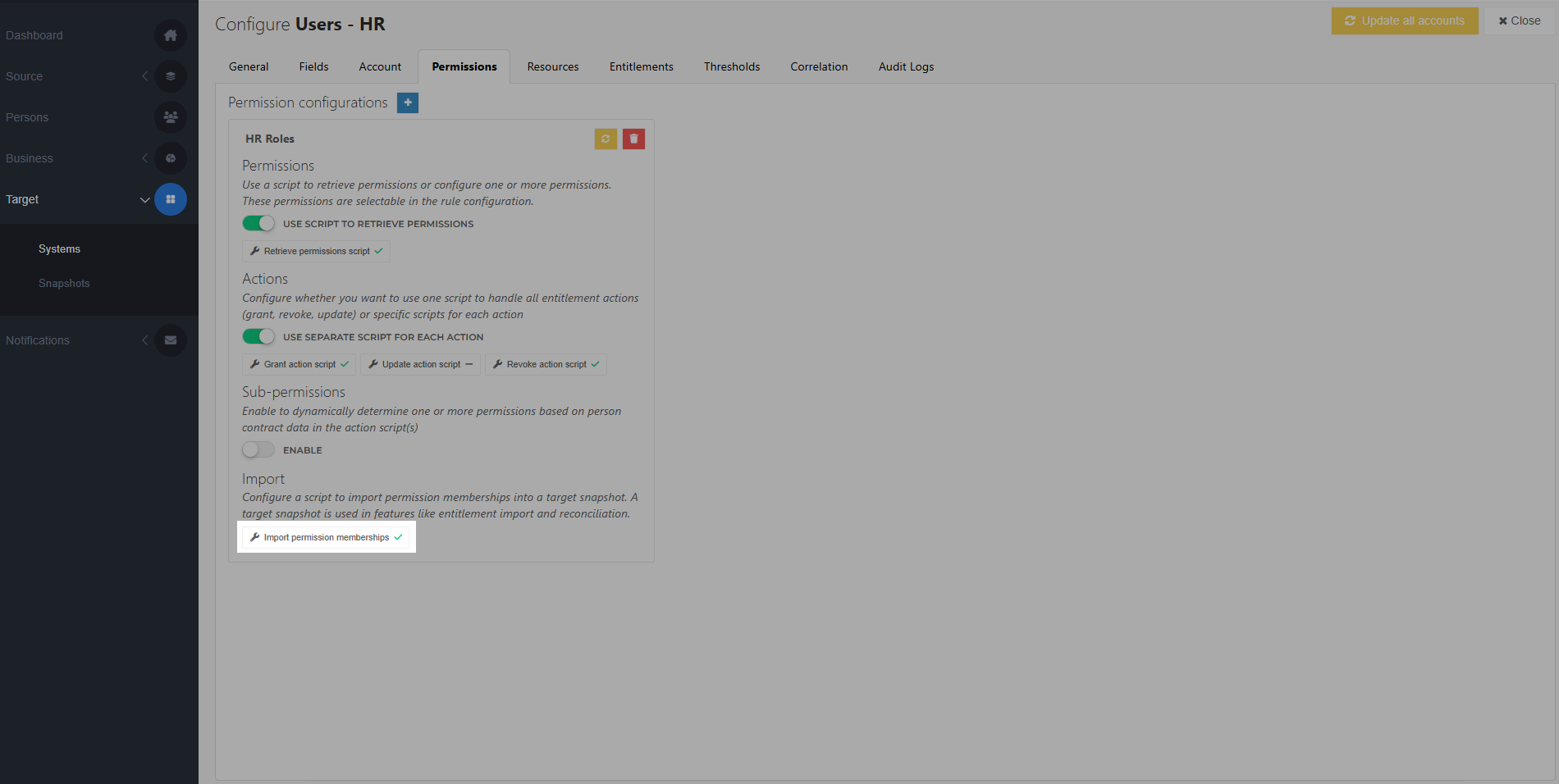This screenshot has height=784, width=1559.
Task: Click the Business gauge icon
Action: pos(171,158)
